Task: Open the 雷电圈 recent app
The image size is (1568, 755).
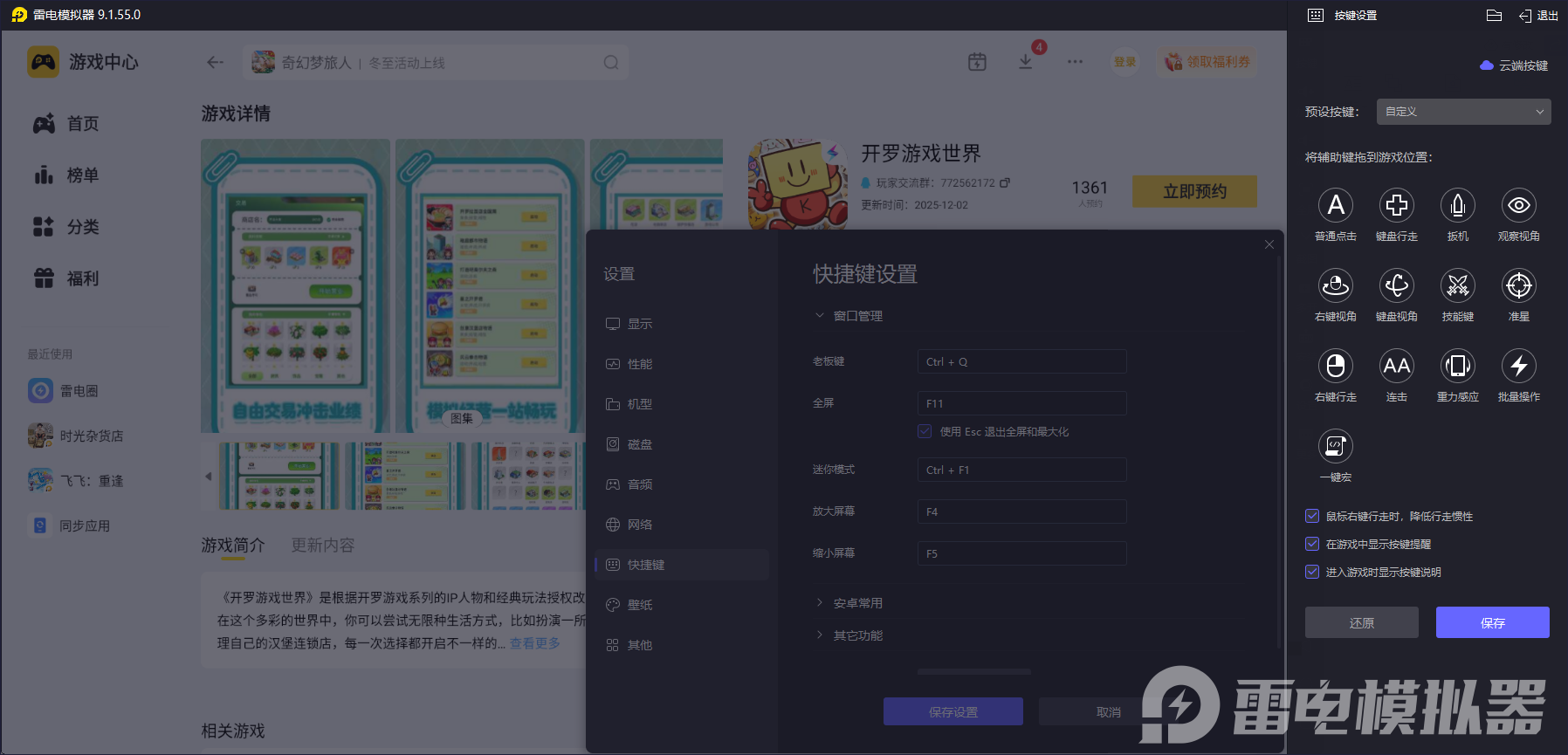Action: pos(63,390)
